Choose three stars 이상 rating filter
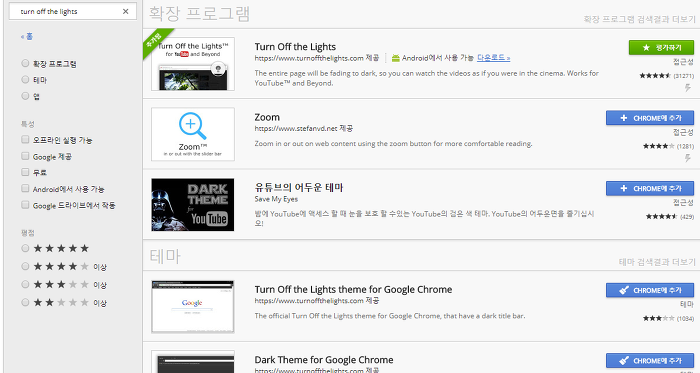This screenshot has width=700, height=373. [x=25, y=284]
